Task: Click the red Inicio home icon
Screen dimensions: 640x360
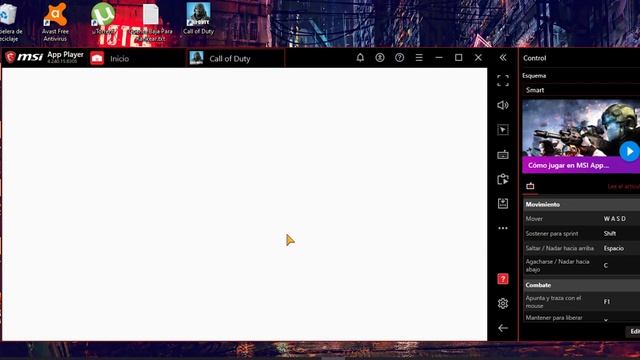Action: pos(97,58)
